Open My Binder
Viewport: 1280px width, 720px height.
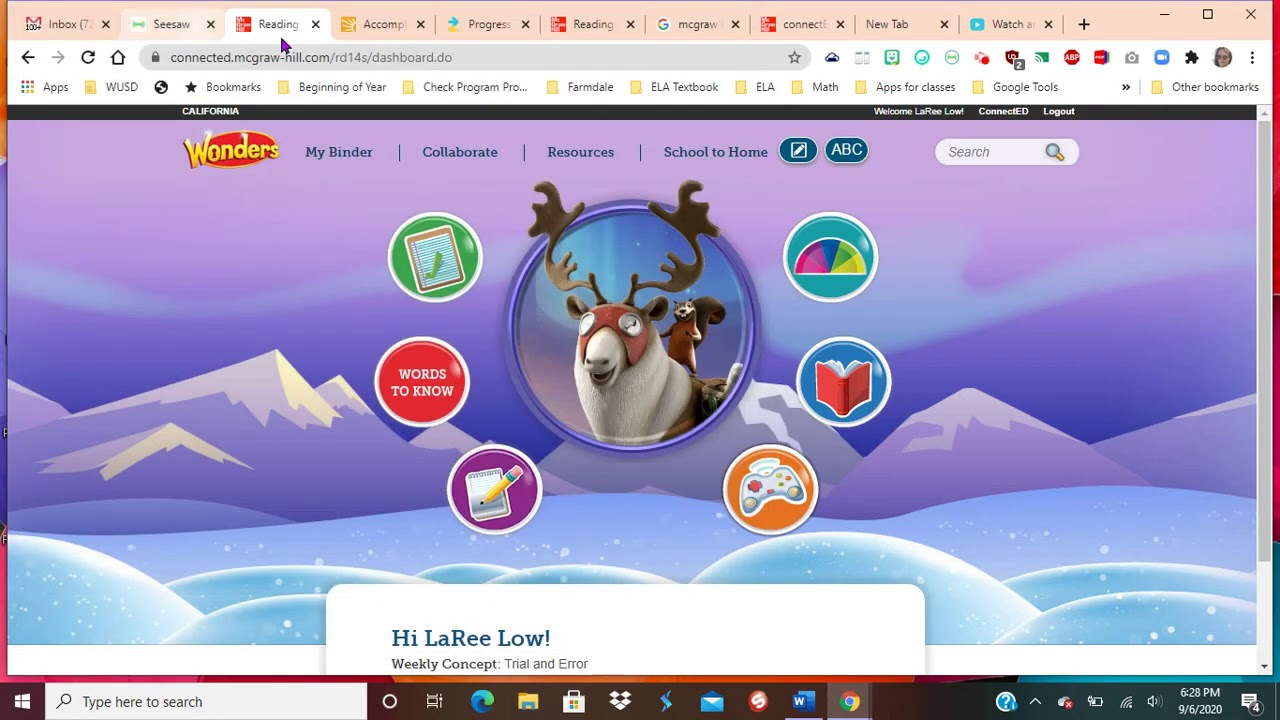tap(339, 152)
